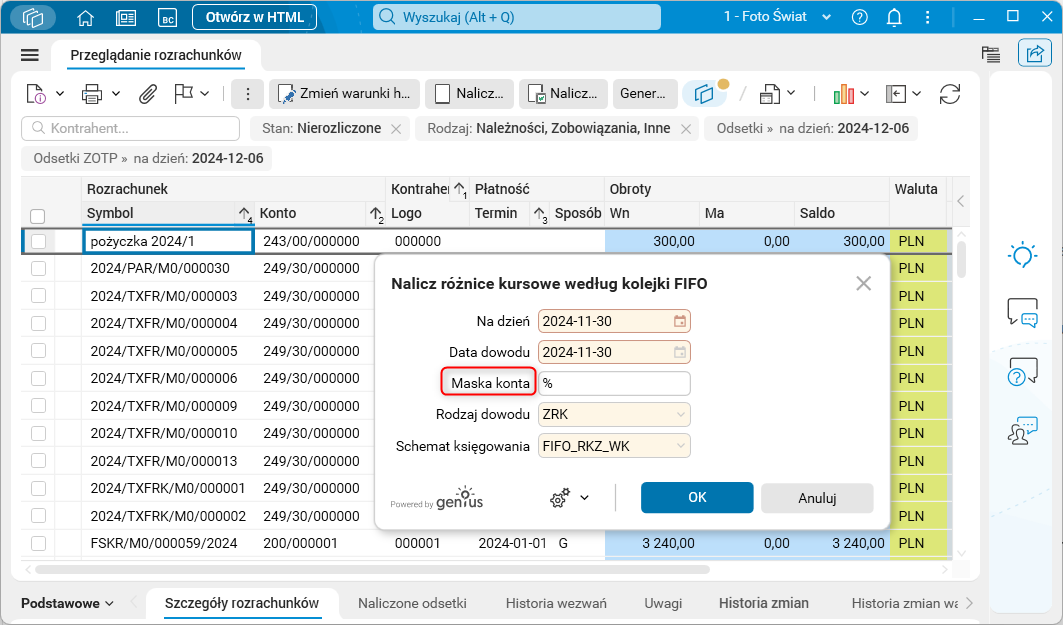The width and height of the screenshot is (1063, 625).
Task: Expand arrow next to dialog gear icon
Action: (584, 498)
